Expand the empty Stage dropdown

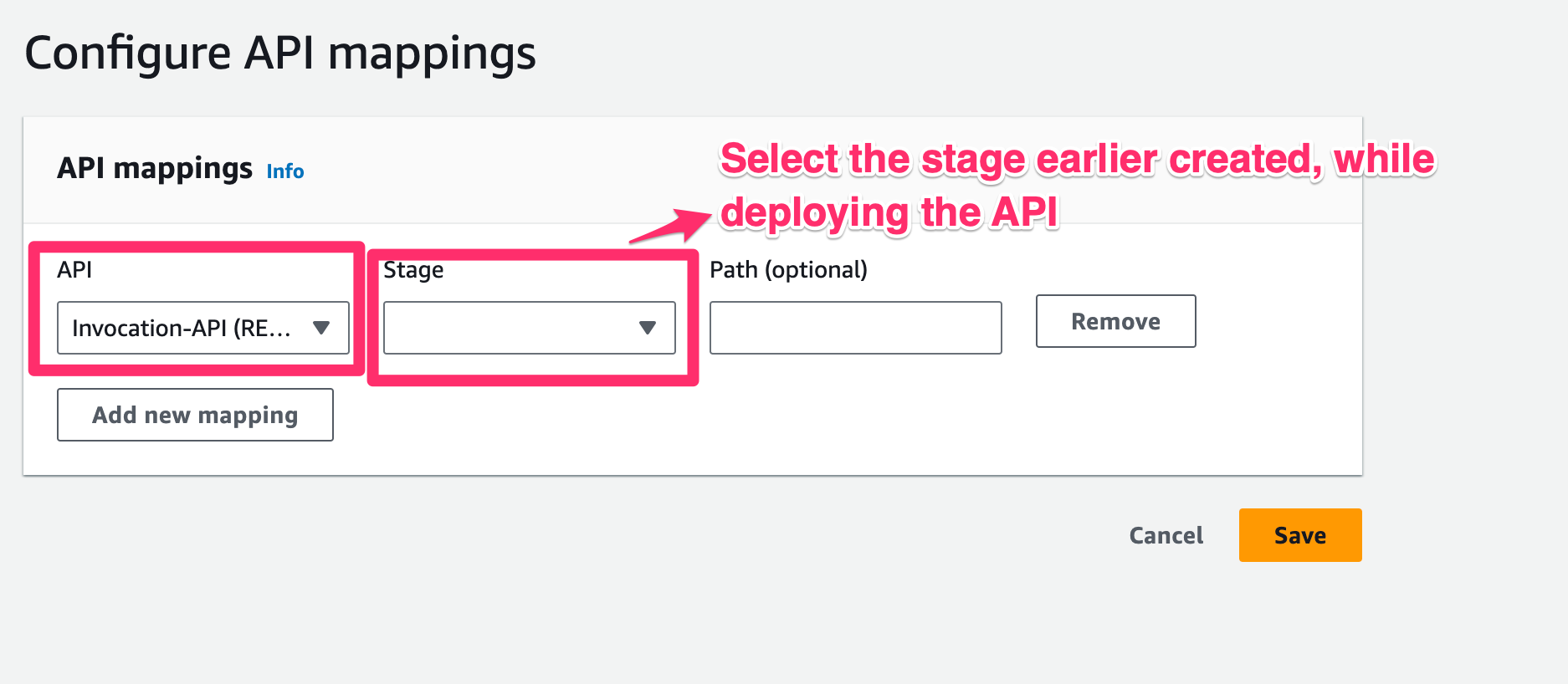529,328
